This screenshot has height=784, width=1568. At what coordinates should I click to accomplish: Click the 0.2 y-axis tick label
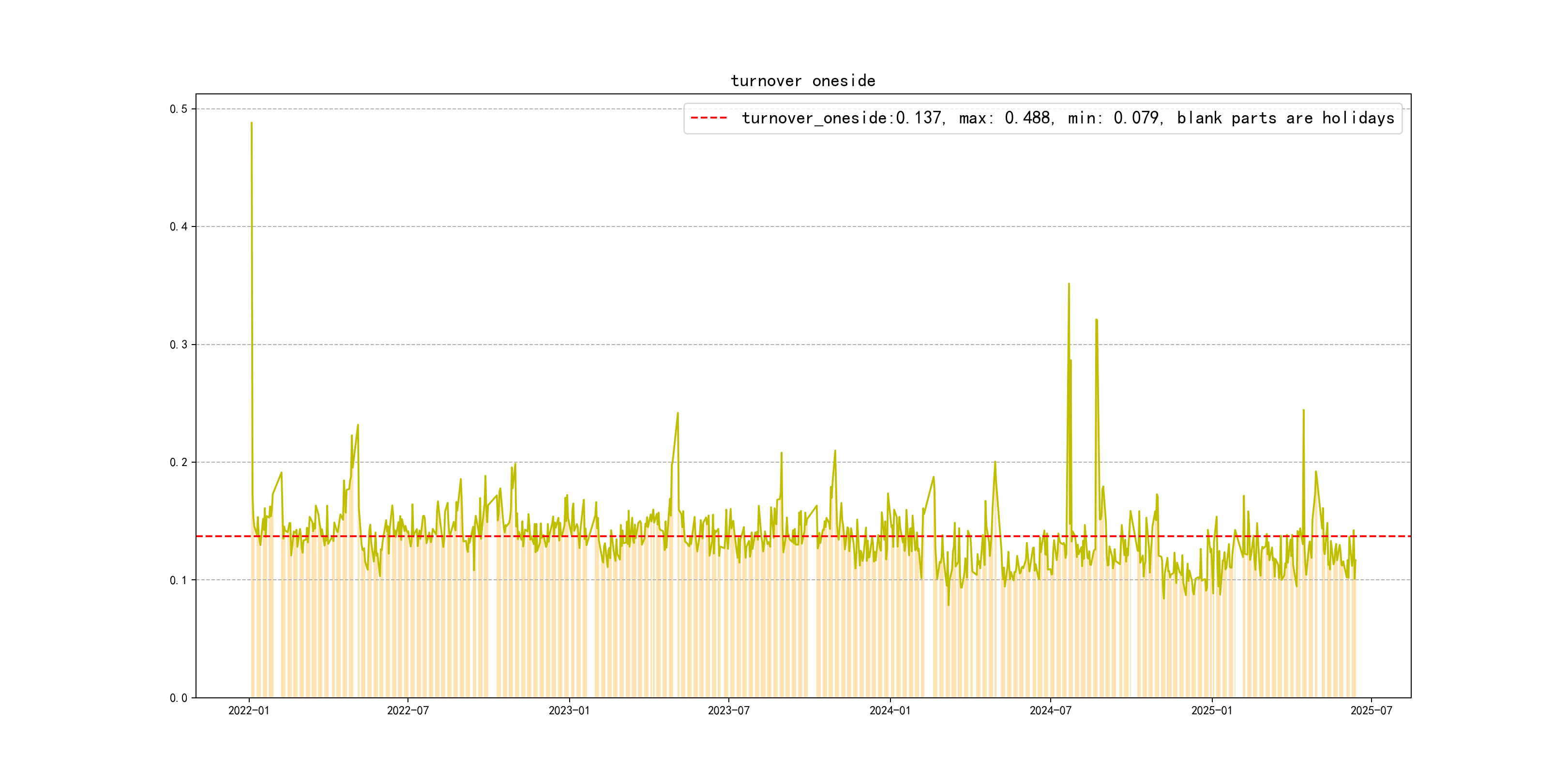click(179, 462)
